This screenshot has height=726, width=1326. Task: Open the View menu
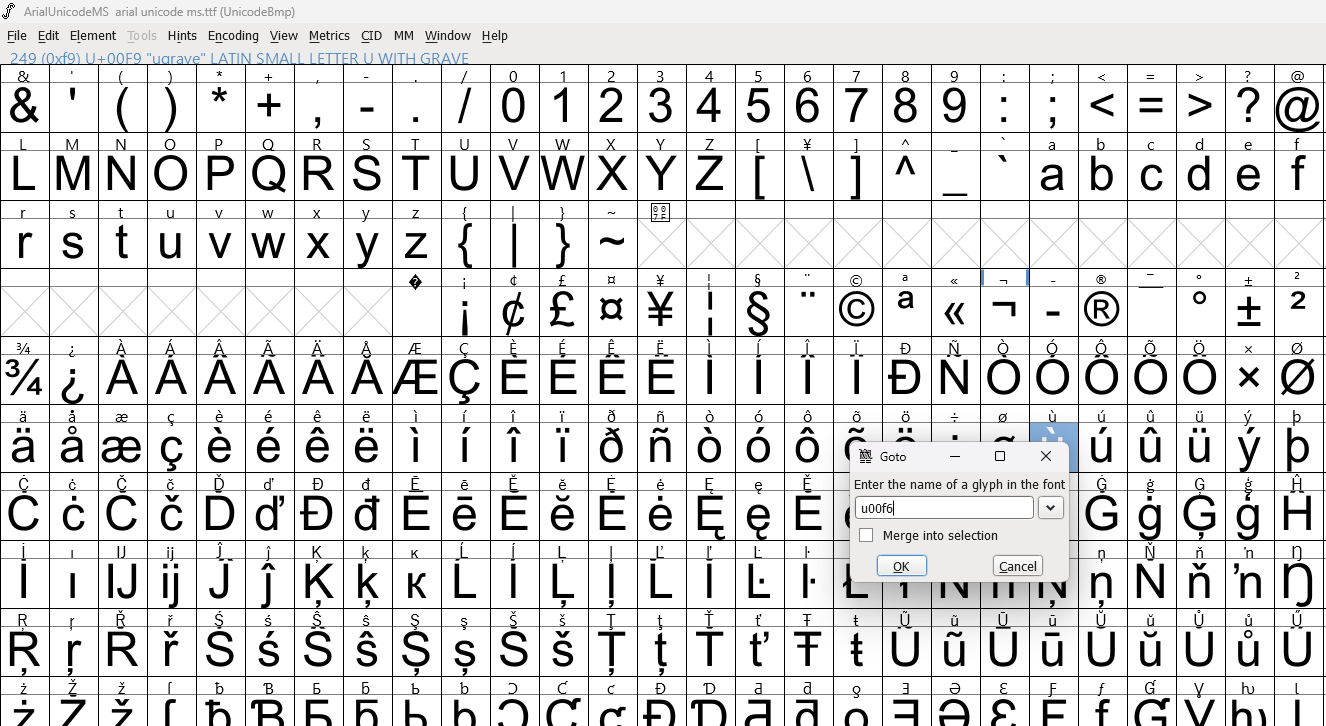coord(284,36)
